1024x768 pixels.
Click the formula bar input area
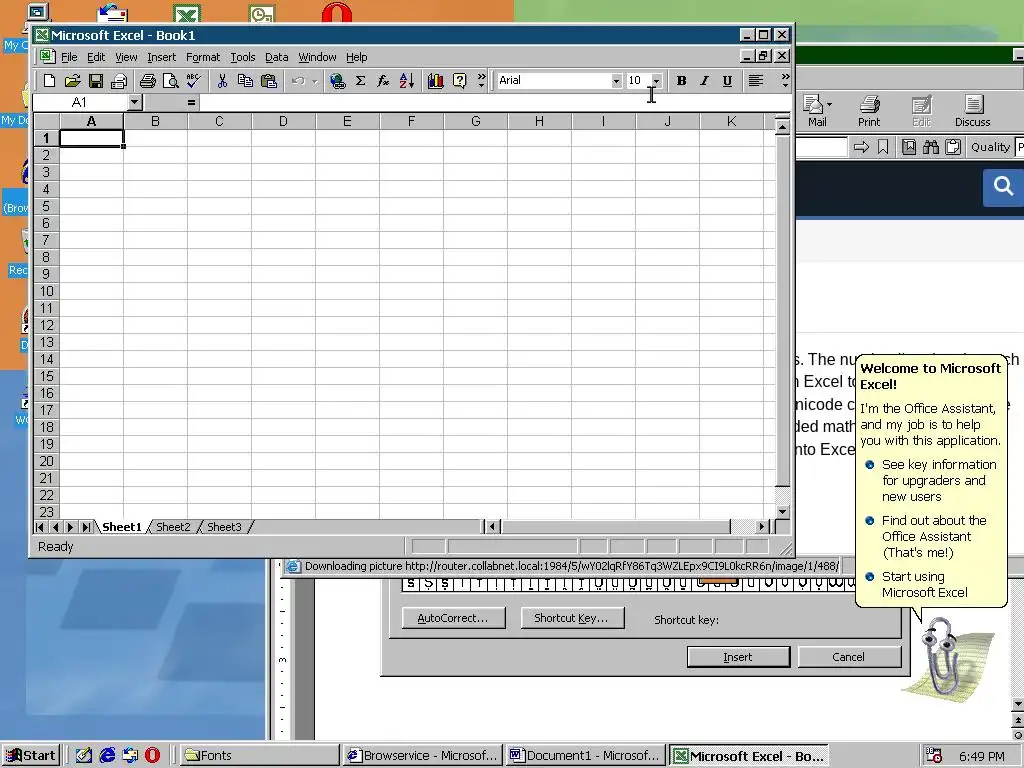point(494,103)
